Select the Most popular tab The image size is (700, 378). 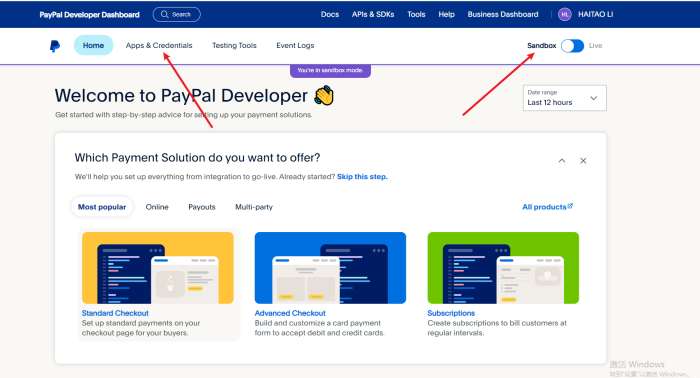[102, 207]
